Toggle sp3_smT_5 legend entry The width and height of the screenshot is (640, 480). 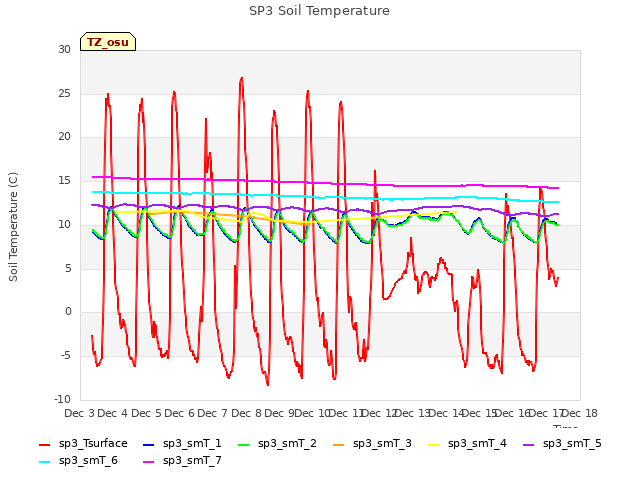pyautogui.click(x=562, y=443)
